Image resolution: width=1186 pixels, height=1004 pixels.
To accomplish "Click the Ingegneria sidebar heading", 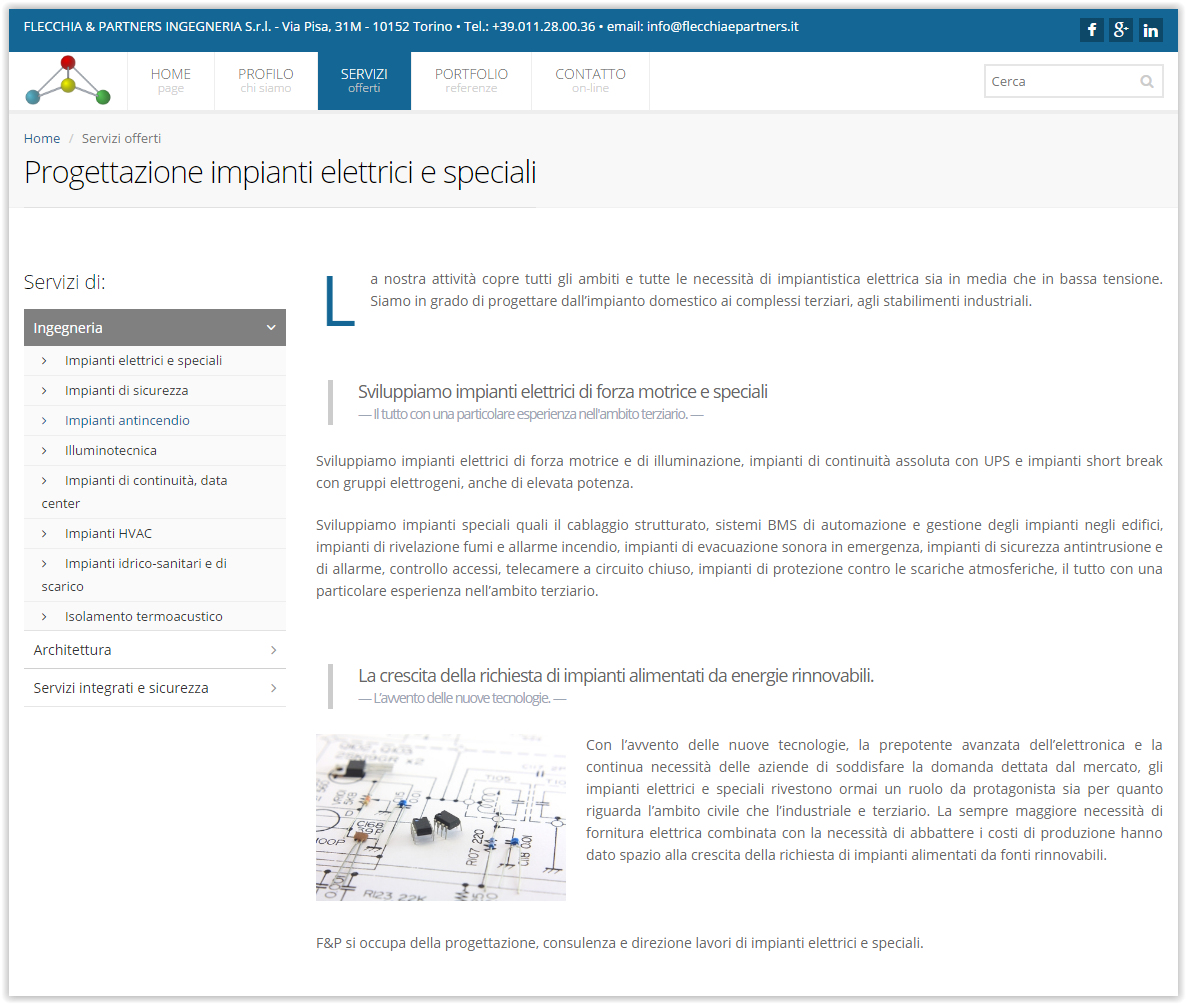I will click(155, 328).
